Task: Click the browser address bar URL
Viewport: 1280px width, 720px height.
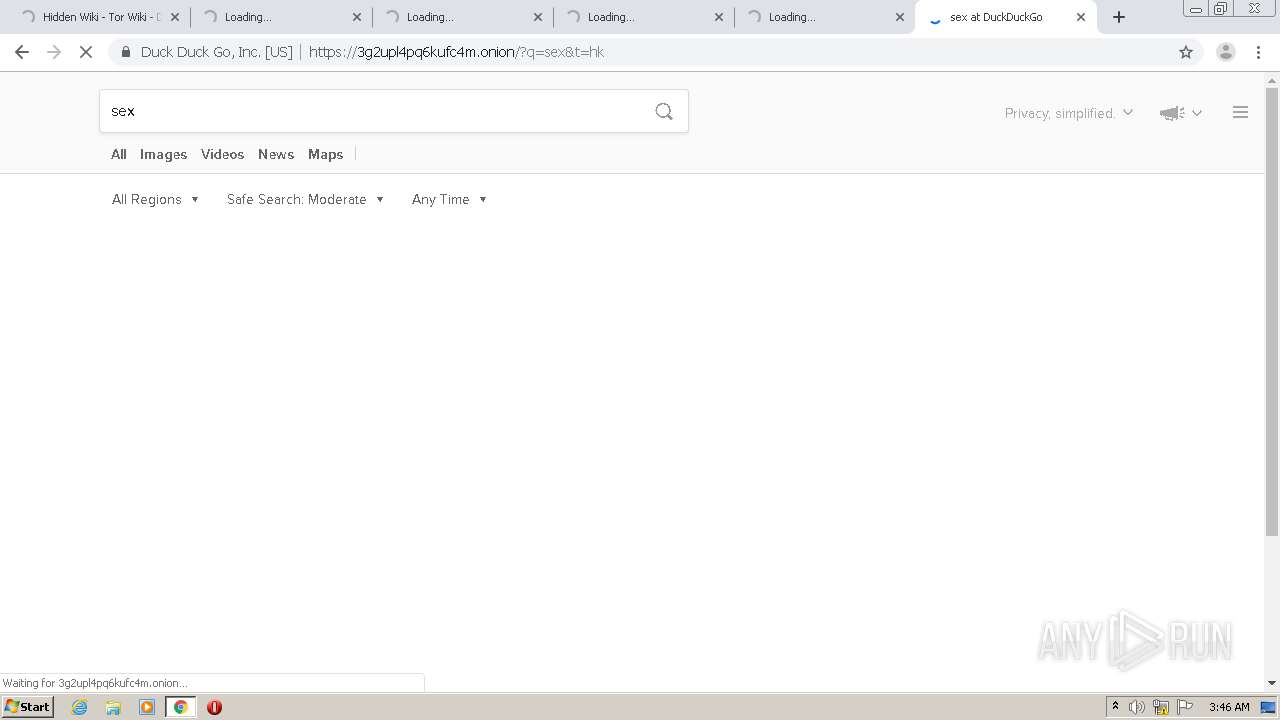Action: click(x=456, y=52)
